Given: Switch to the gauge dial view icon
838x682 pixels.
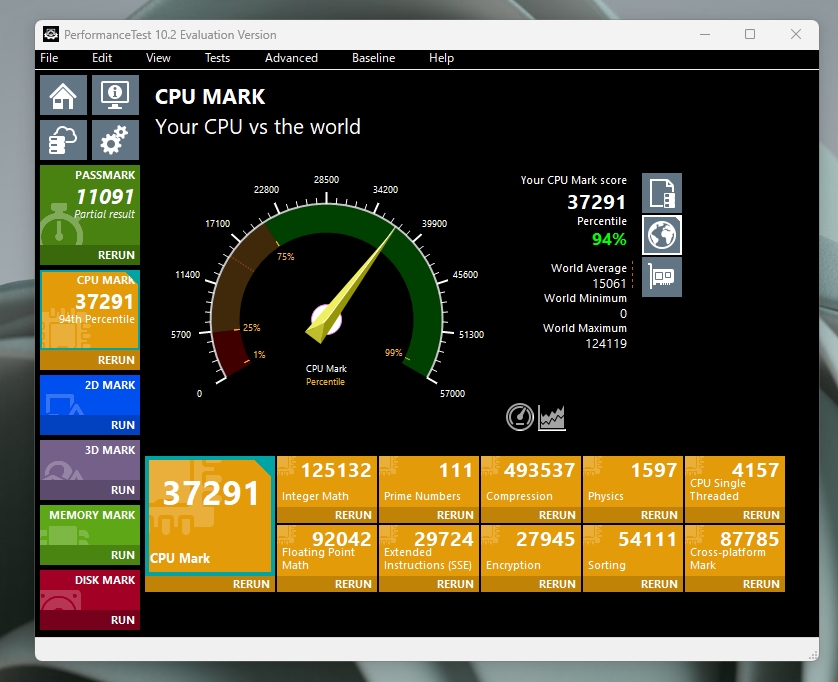Looking at the screenshot, I should coord(519,417).
